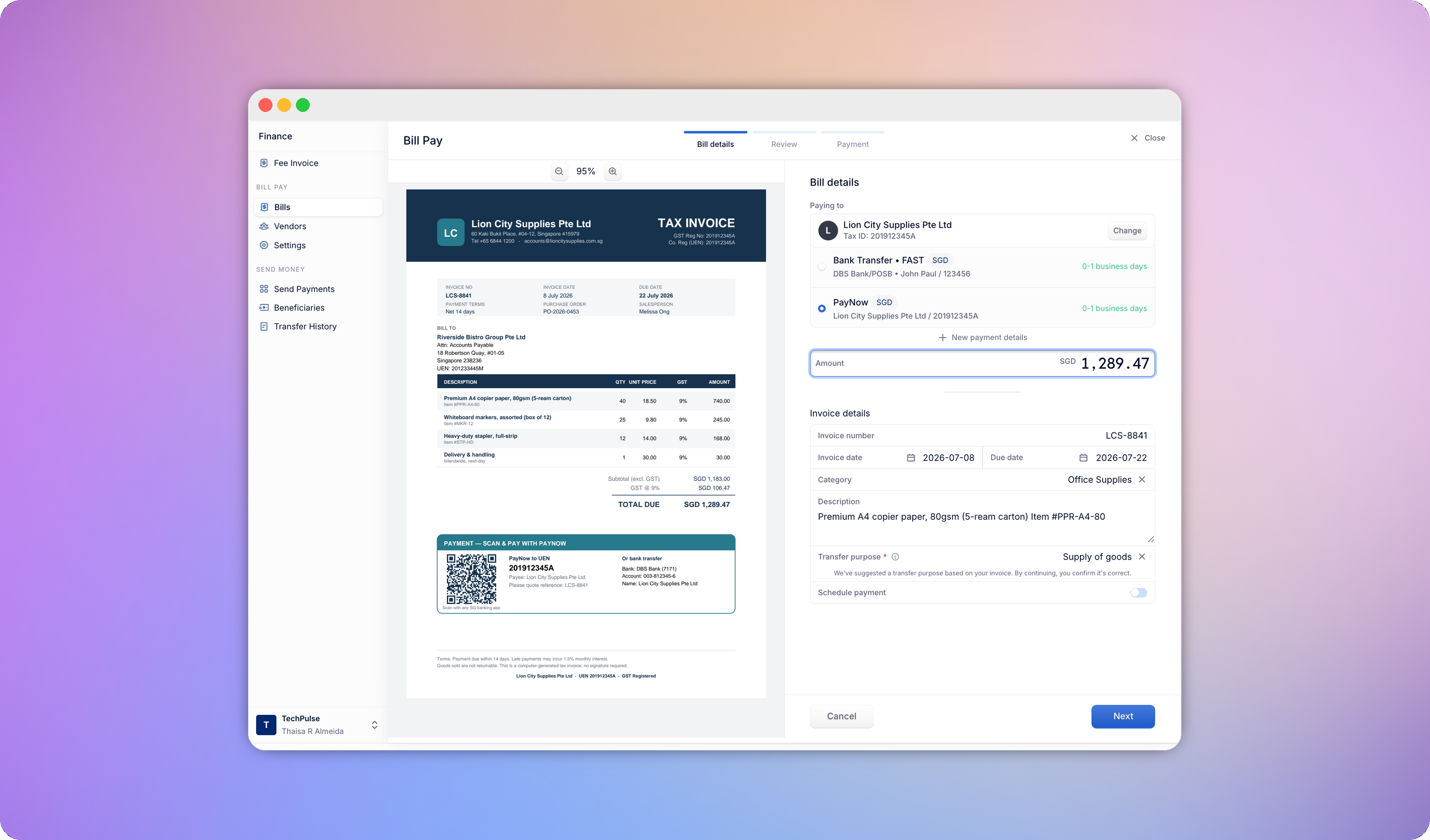
Task: Click the TOTAL DUE SGD 1,289.47 amount
Action: coord(707,504)
